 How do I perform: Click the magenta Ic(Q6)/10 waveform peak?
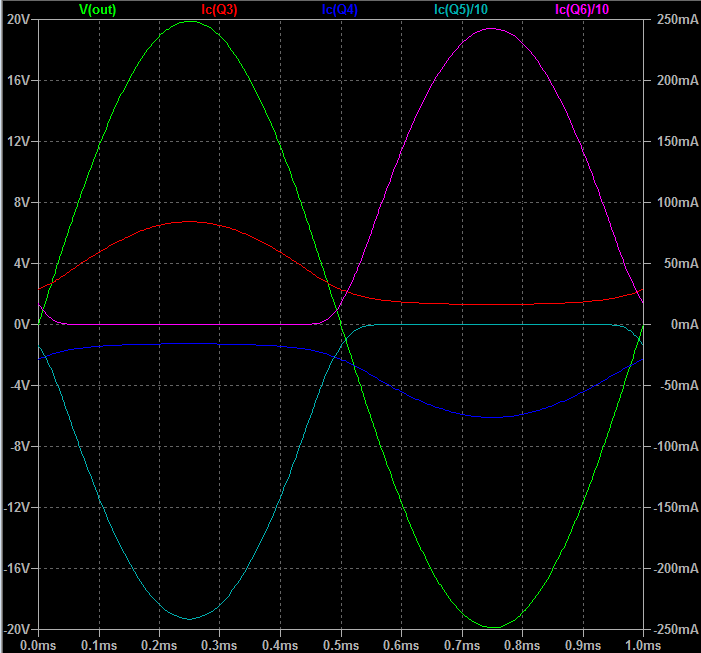pyautogui.click(x=491, y=29)
